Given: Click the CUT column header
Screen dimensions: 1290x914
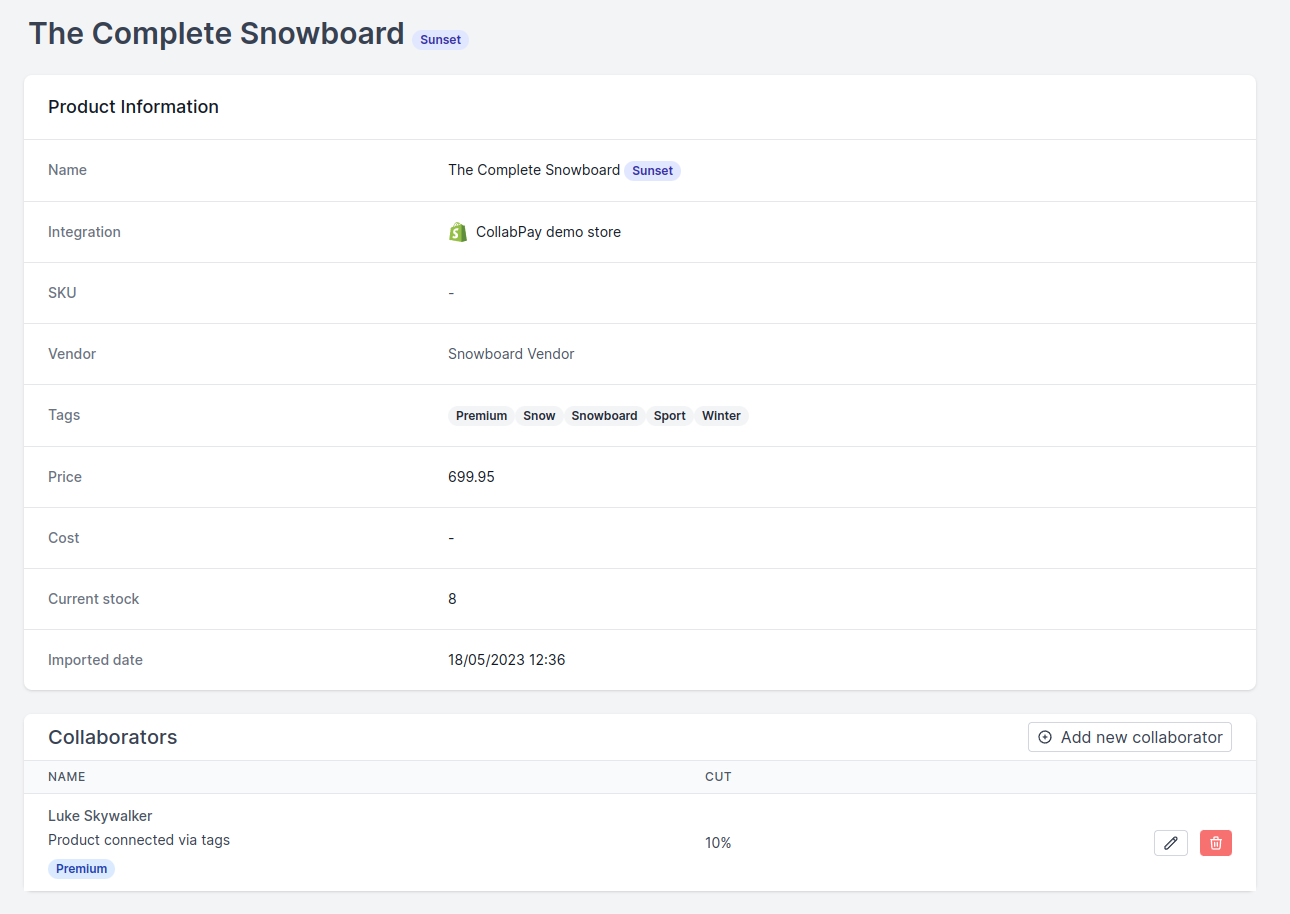Looking at the screenshot, I should 718,777.
